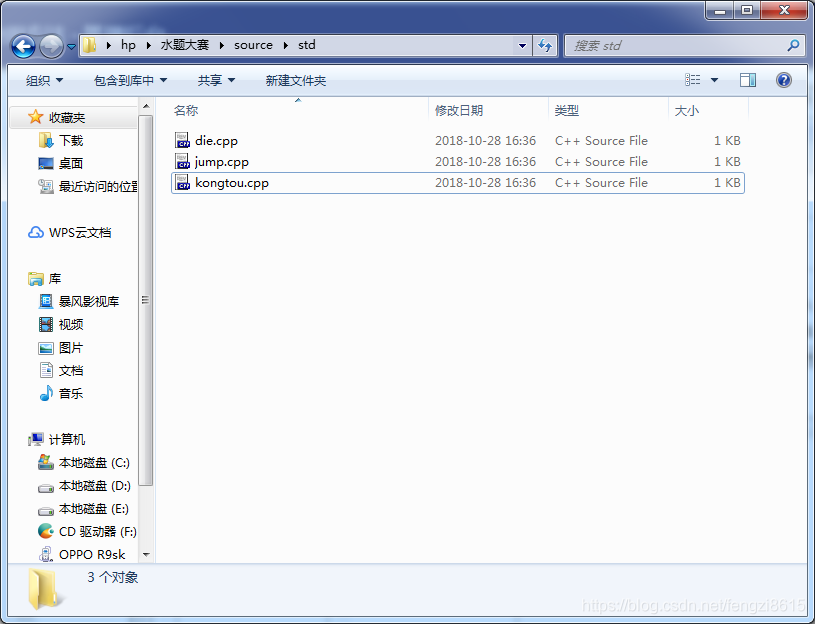Open the 组织 dropdown menu
Screen dimensions: 815x624
coord(44,80)
